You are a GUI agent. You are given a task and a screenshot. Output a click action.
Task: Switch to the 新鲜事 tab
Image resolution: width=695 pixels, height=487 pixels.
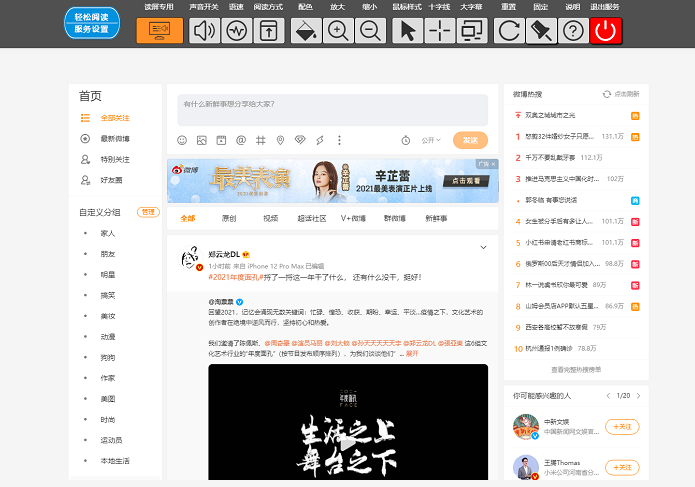[x=436, y=218]
